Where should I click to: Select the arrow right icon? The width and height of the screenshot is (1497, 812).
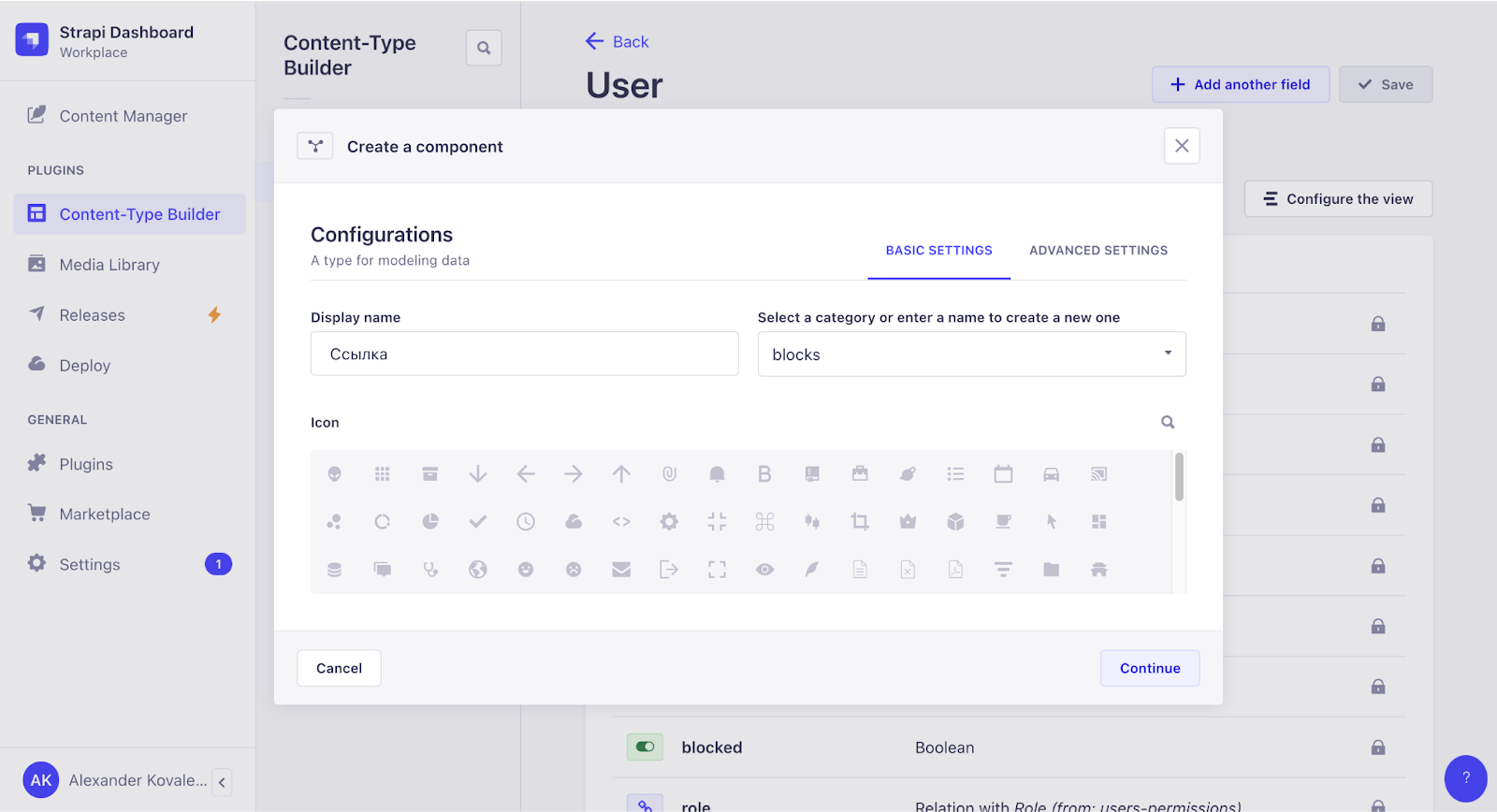point(574,474)
